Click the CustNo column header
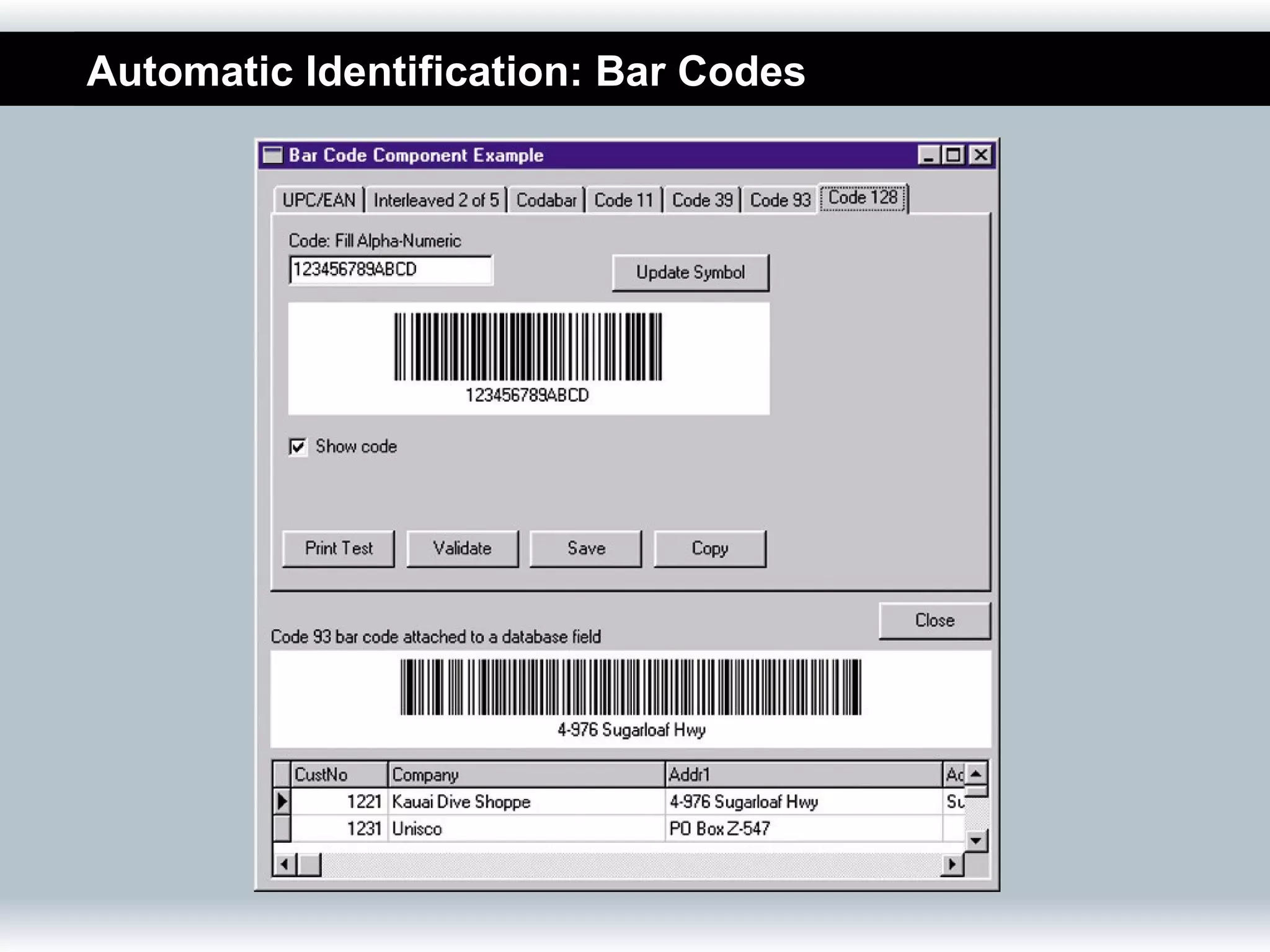1270x952 pixels. 339,775
